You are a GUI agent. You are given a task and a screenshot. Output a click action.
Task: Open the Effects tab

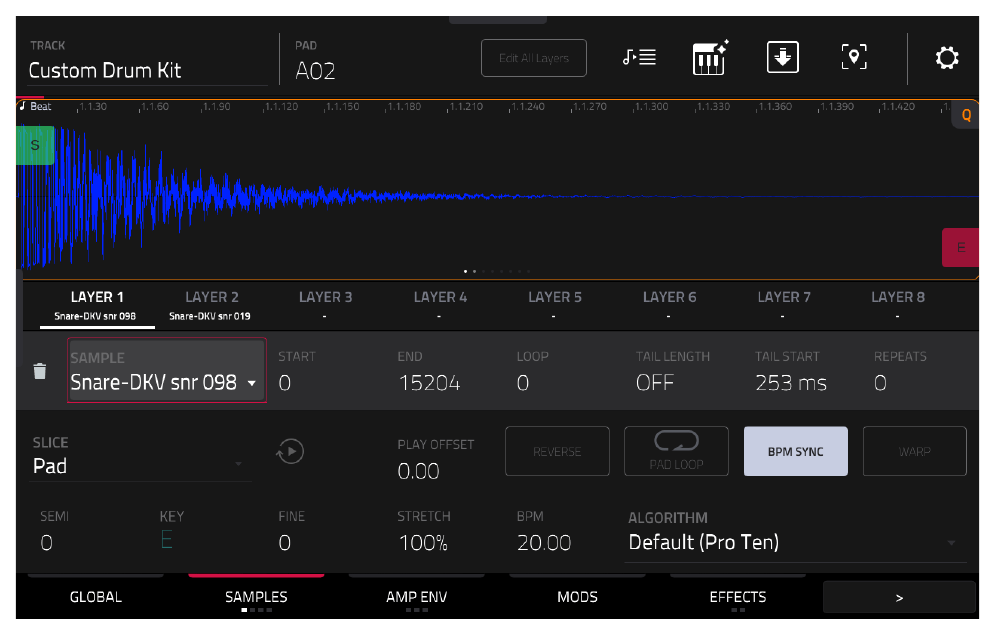[737, 597]
